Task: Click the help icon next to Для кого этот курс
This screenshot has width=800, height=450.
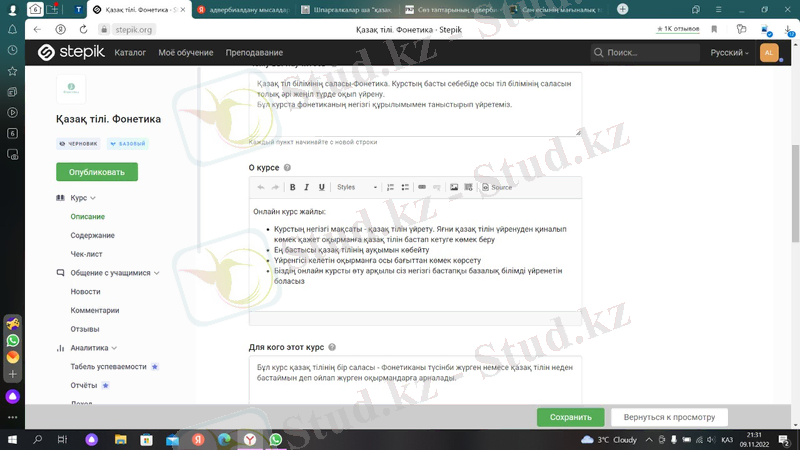Action: click(332, 347)
